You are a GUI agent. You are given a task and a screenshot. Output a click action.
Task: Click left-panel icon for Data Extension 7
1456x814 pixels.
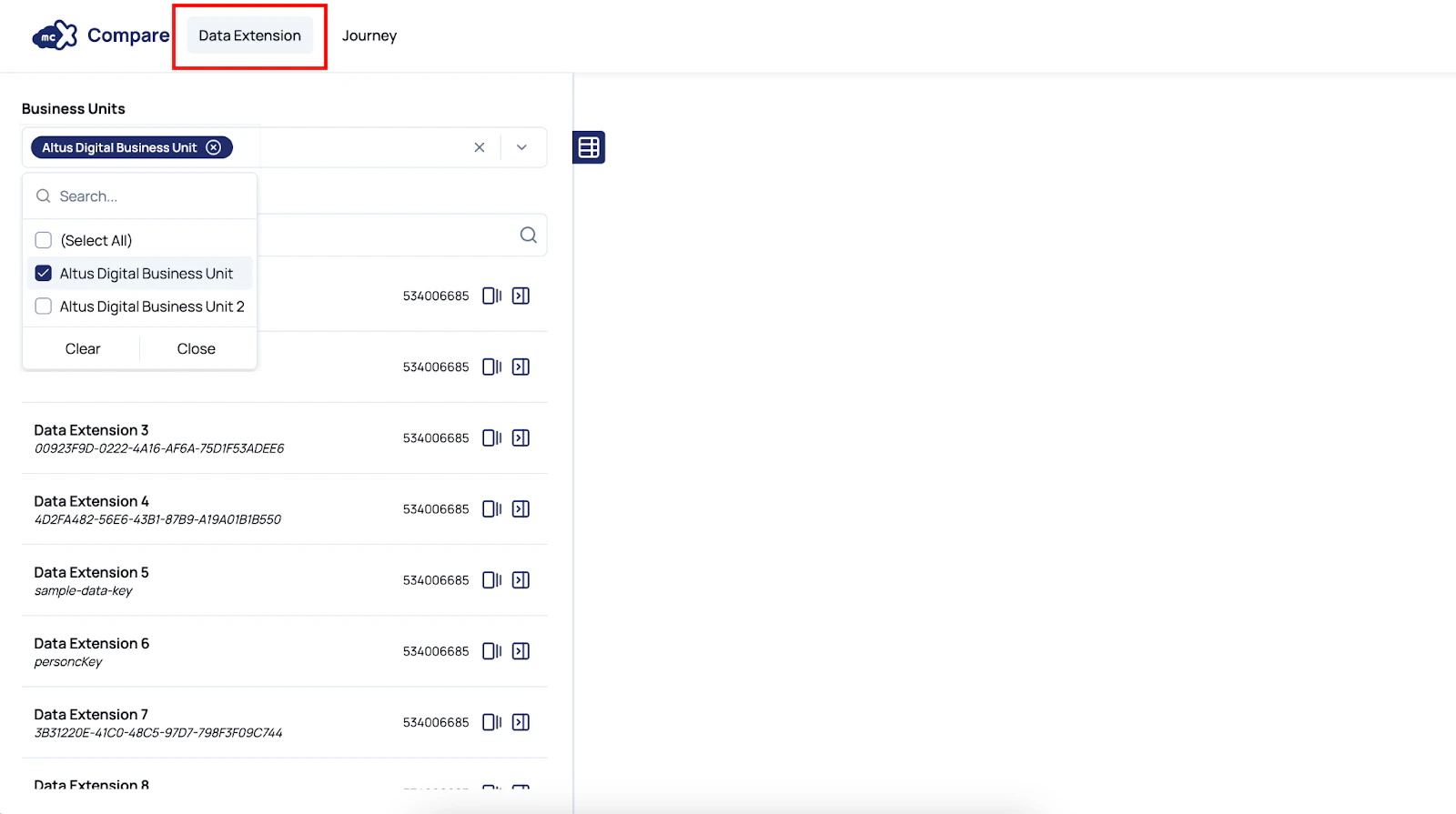tap(492, 721)
